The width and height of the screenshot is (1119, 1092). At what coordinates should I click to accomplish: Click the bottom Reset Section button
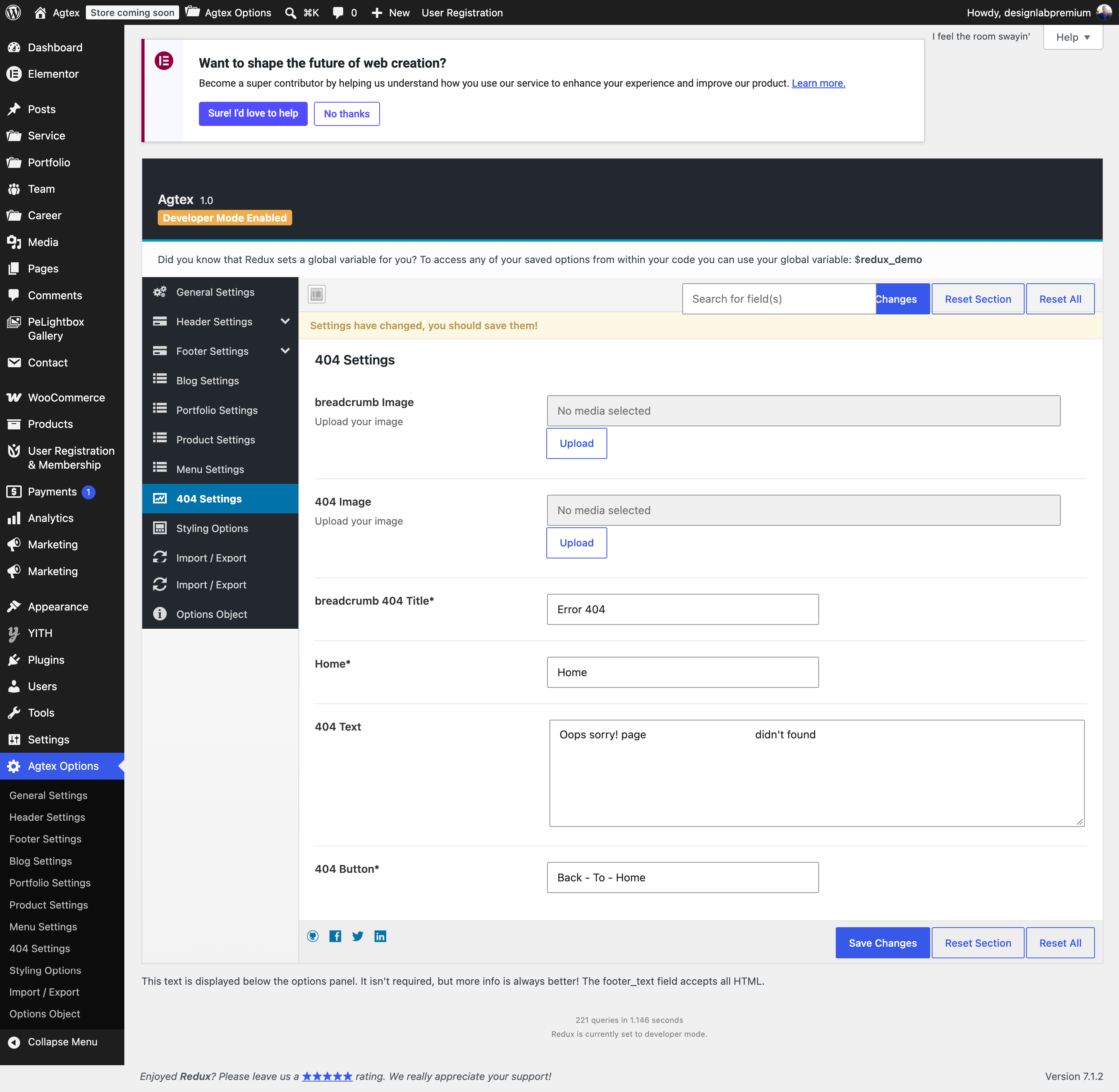click(978, 943)
